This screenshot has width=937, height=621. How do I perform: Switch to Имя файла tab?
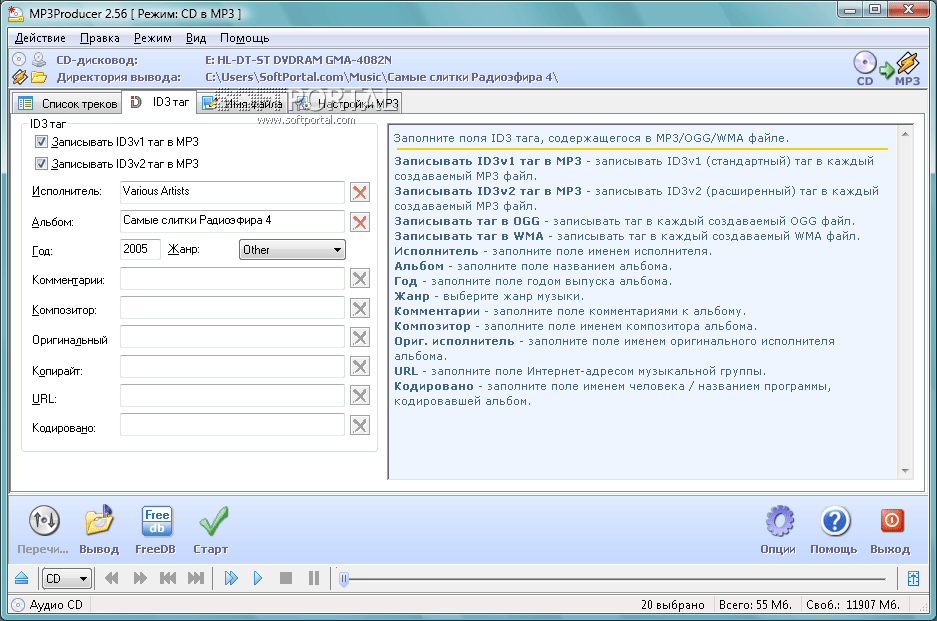[242, 103]
